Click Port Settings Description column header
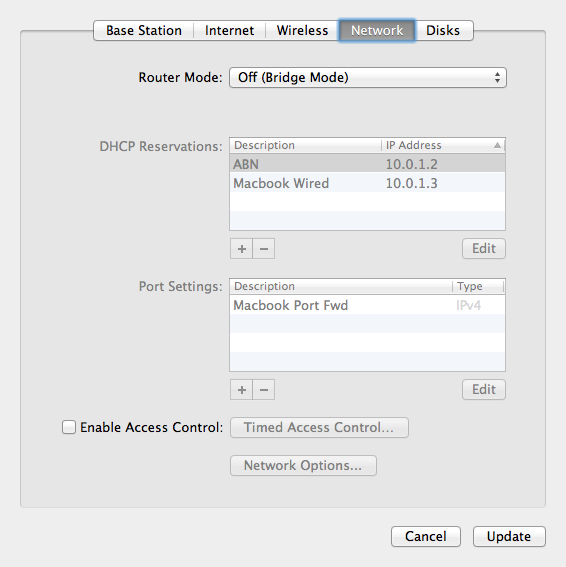Viewport: 566px width, 567px height. 341,286
